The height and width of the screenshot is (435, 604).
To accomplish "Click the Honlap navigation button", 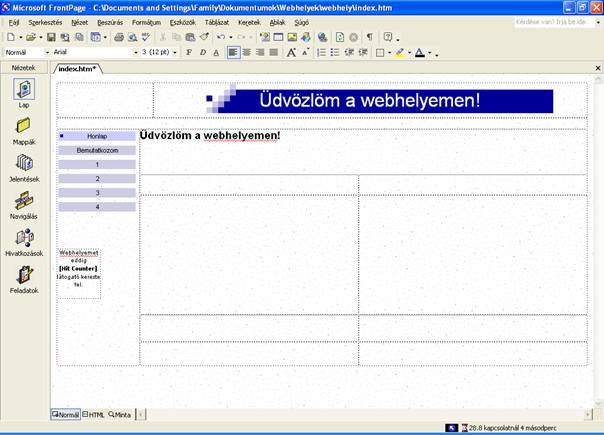I will (97, 135).
